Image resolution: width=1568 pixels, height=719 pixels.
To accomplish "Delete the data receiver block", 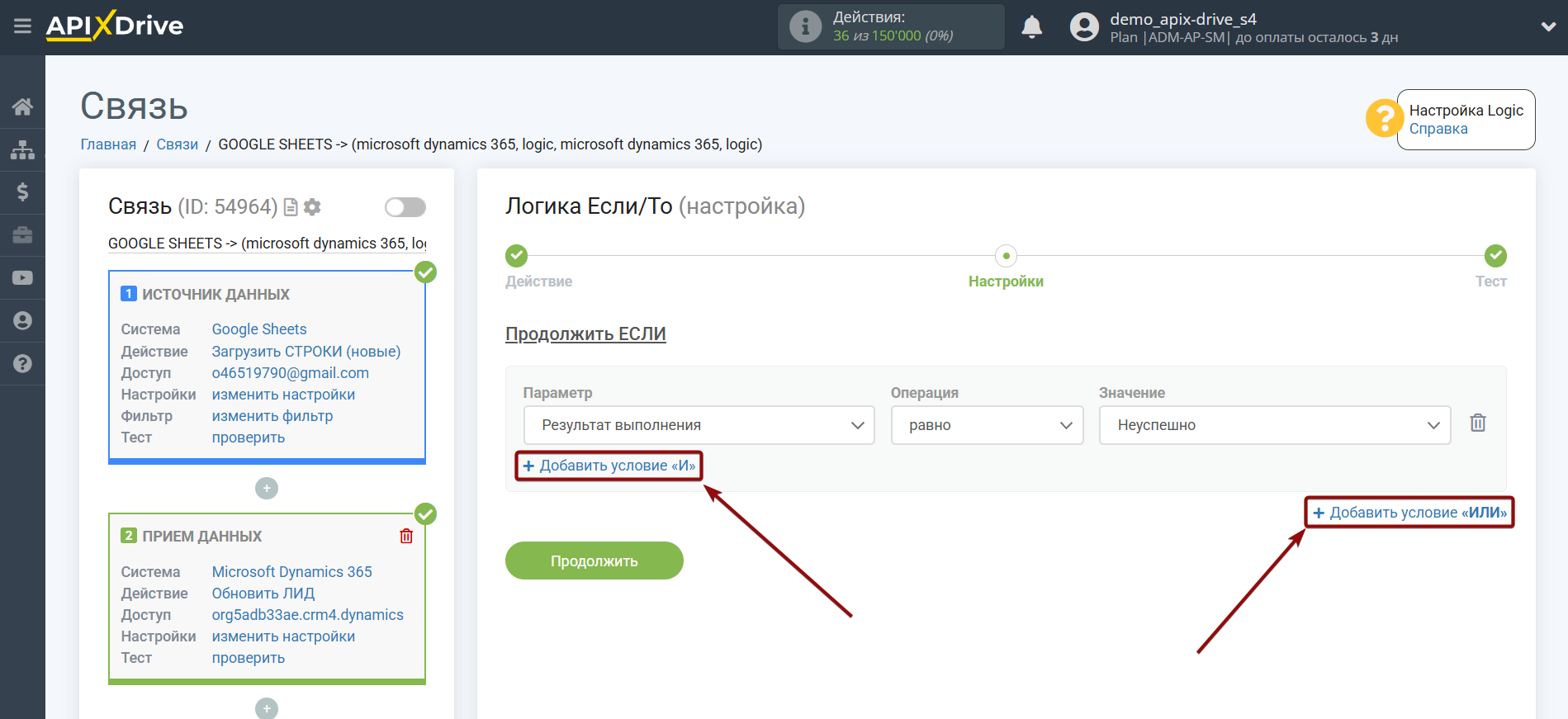I will [406, 537].
